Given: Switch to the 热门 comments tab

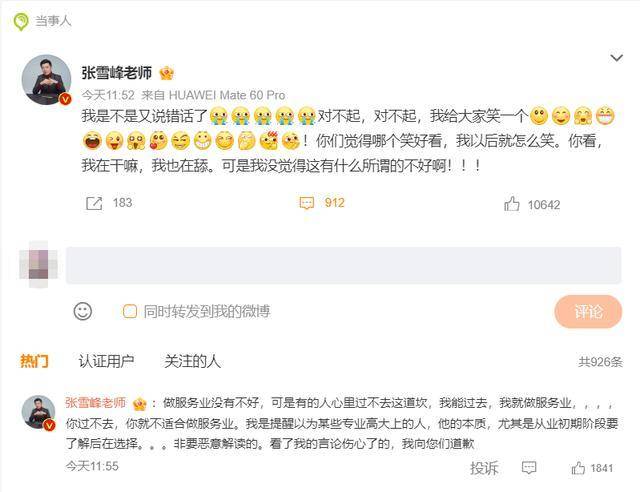Looking at the screenshot, I should pos(34,361).
